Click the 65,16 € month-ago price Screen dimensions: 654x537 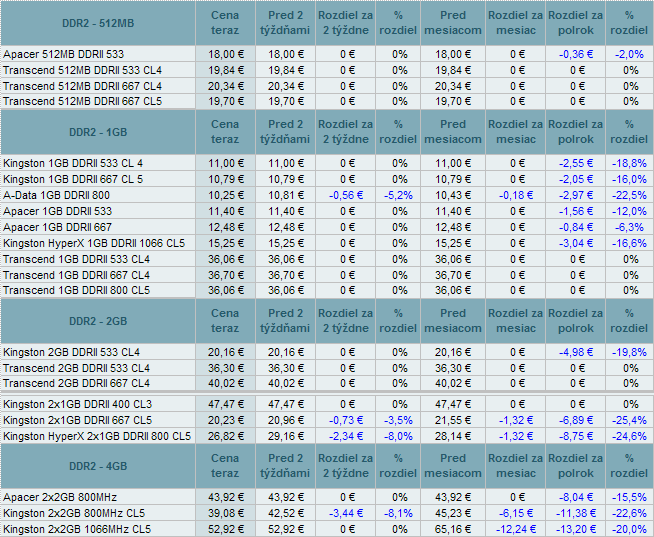pyautogui.click(x=453, y=529)
